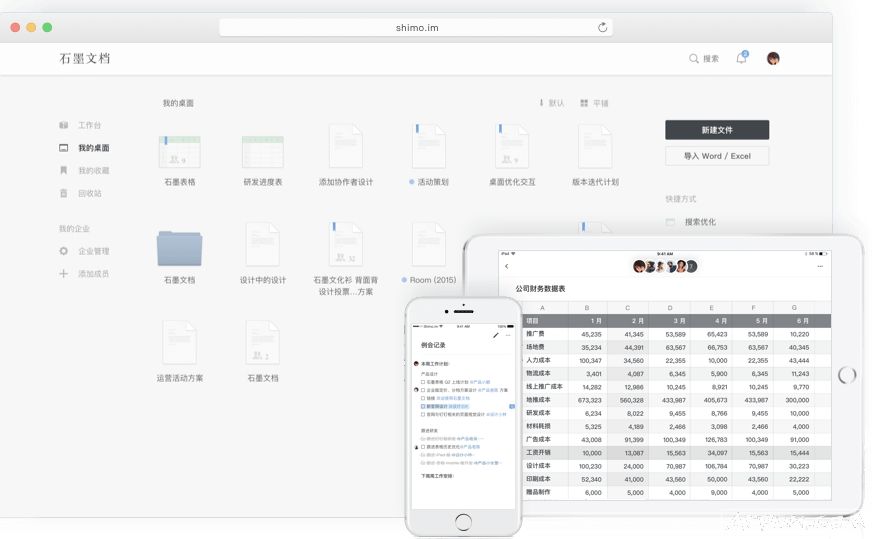Tap the collaborator avatars on the iPad
The image size is (872, 539).
pos(665,266)
